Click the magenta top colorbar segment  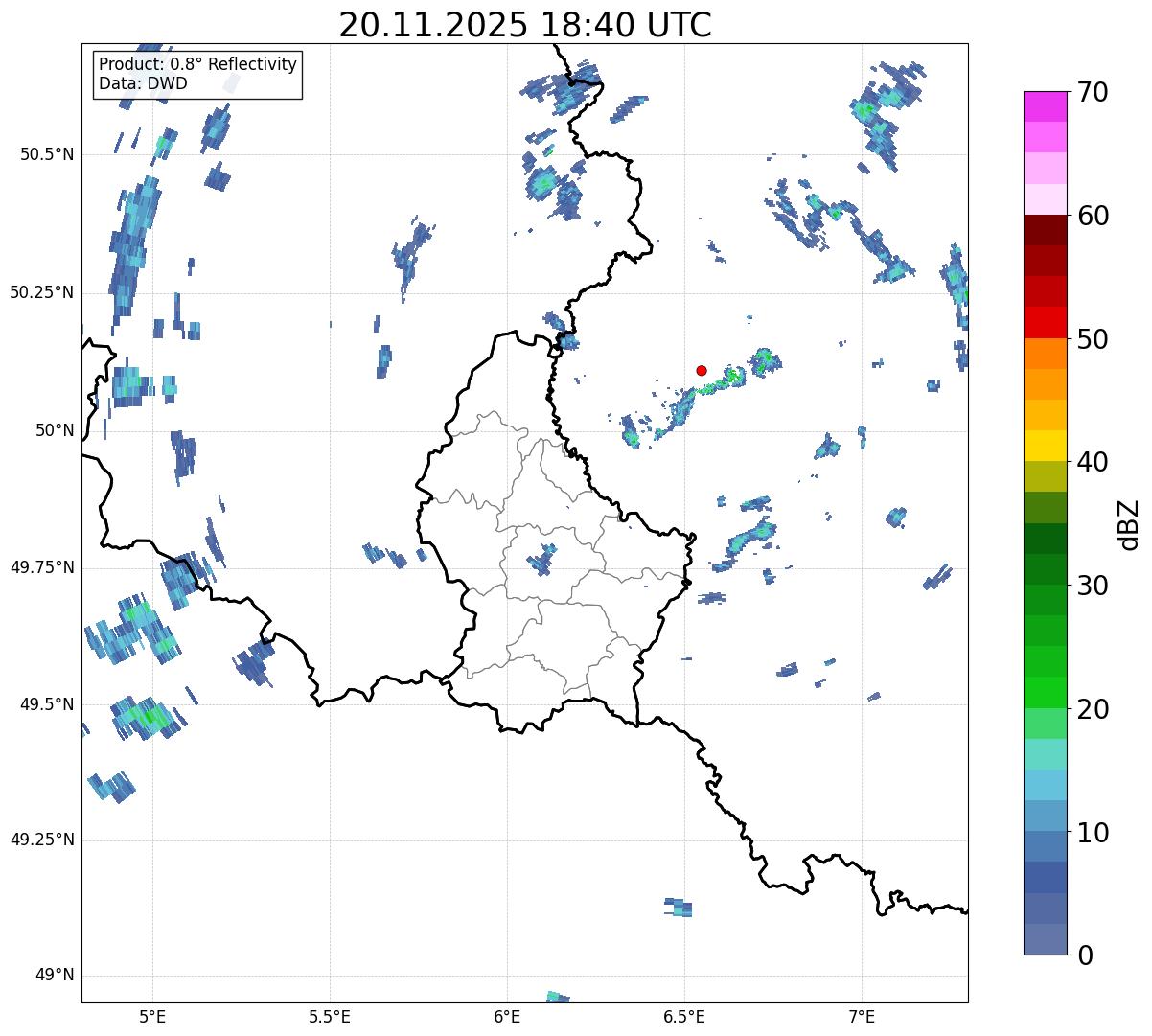click(x=1046, y=106)
